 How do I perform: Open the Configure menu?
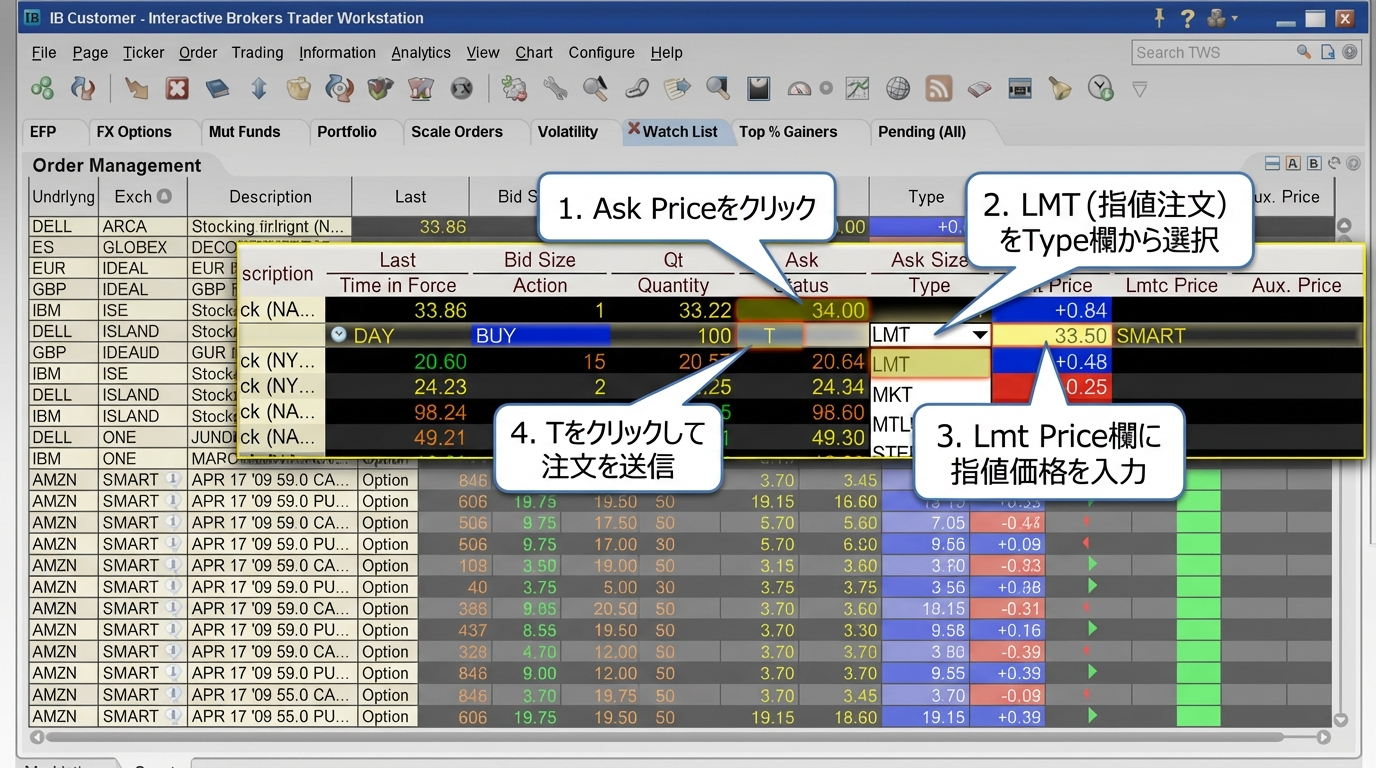tap(601, 52)
